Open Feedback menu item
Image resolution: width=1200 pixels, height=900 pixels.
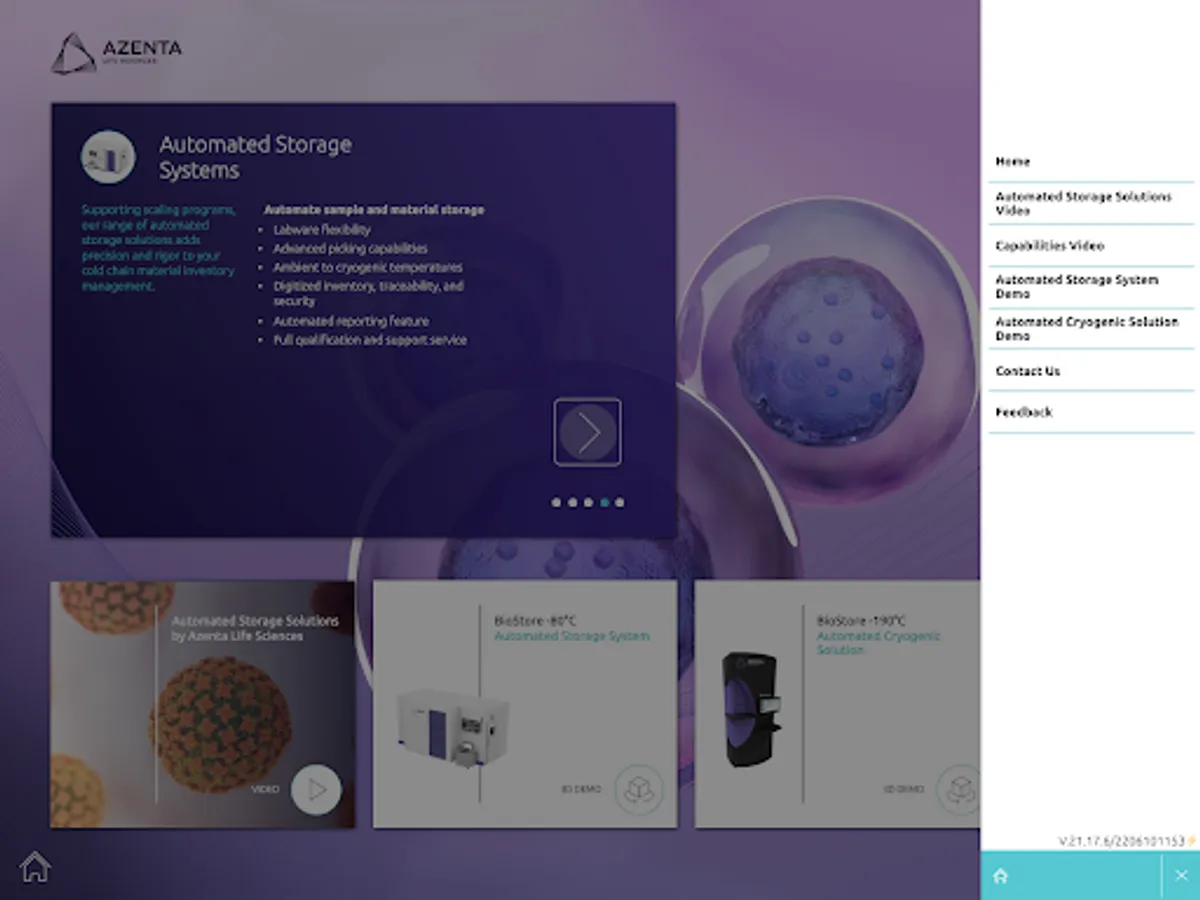click(1091, 412)
